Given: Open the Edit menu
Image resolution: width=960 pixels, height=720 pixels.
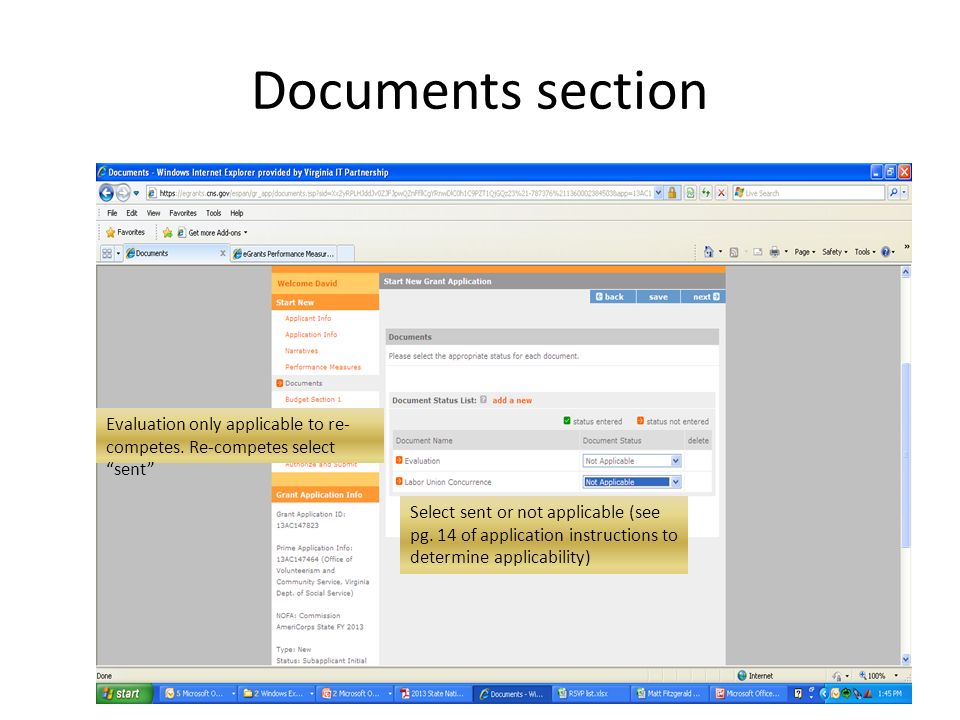Looking at the screenshot, I should pos(132,213).
